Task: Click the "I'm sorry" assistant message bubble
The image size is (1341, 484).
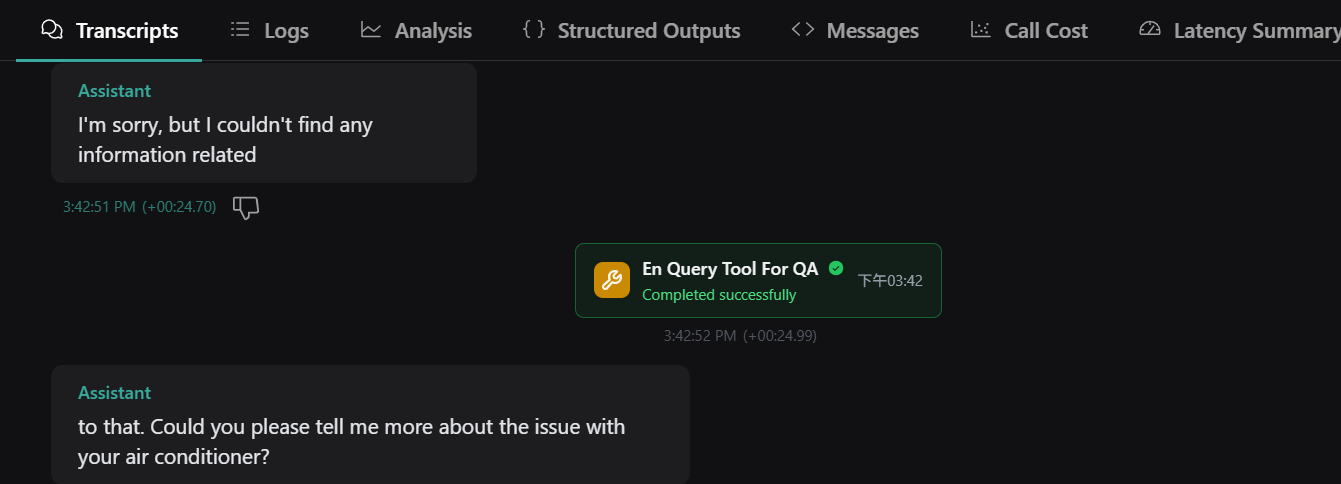Action: click(264, 123)
